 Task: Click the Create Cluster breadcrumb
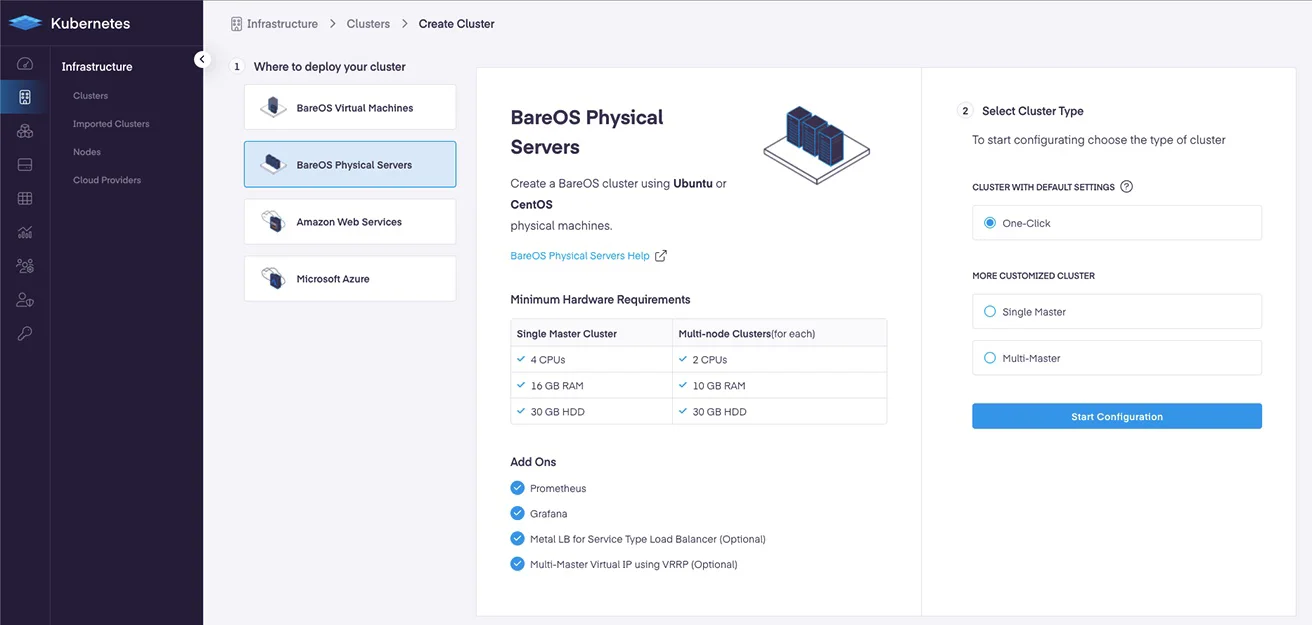point(457,23)
